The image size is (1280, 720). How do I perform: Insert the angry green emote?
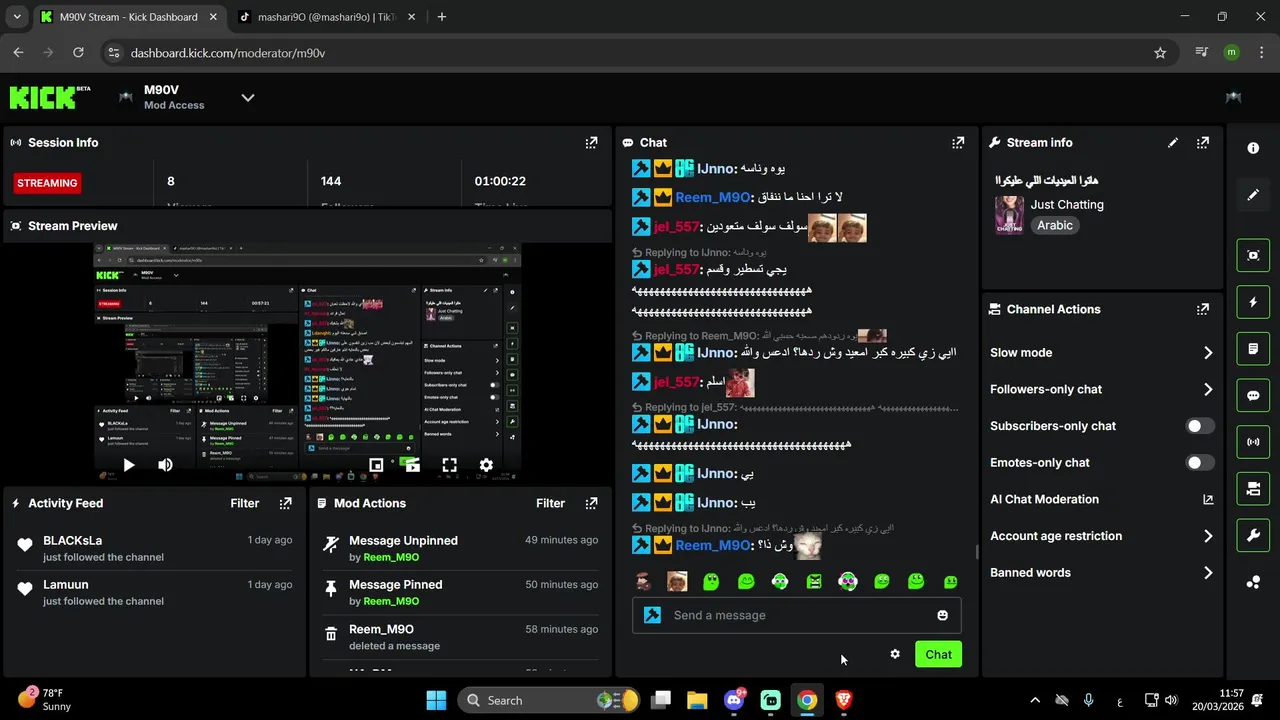[814, 581]
